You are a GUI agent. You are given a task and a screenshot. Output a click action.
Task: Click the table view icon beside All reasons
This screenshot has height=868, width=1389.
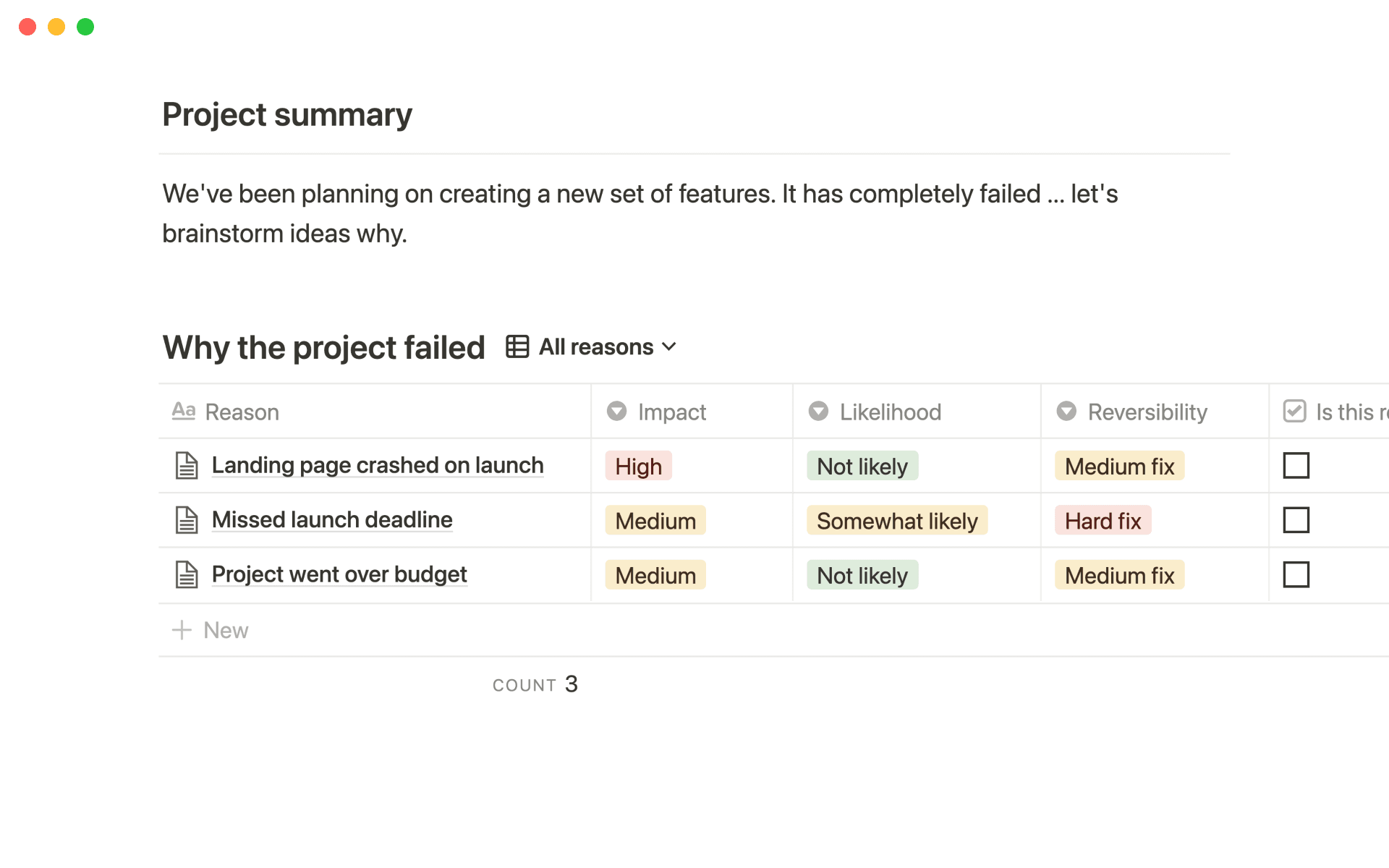[x=517, y=346]
